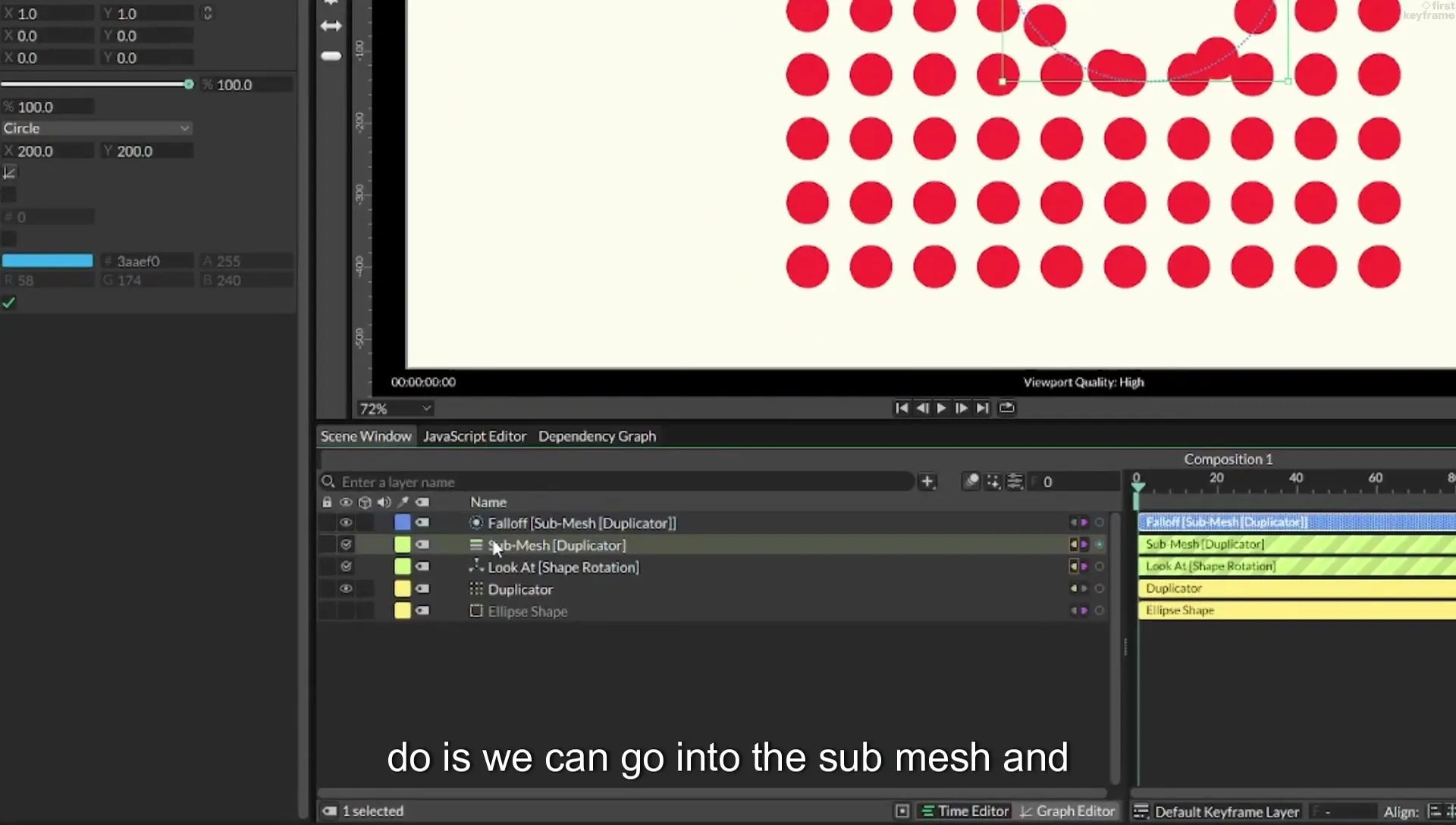
Task: Click the sparkle dots filter icon
Action: tap(993, 482)
